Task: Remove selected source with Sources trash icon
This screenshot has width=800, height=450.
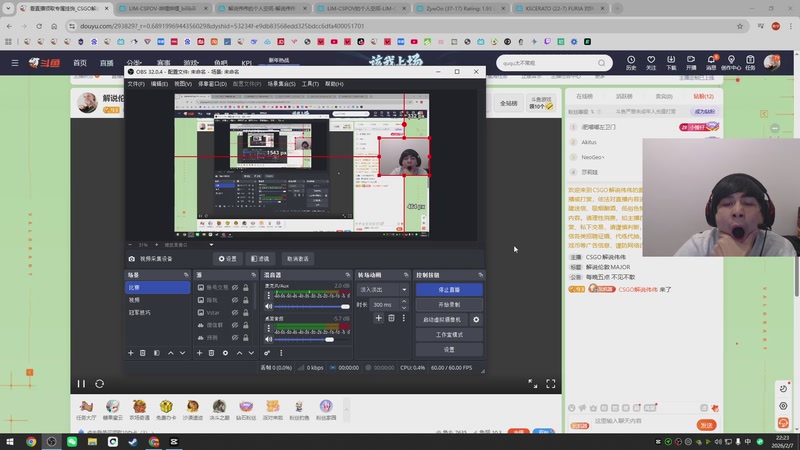Action: coord(212,353)
